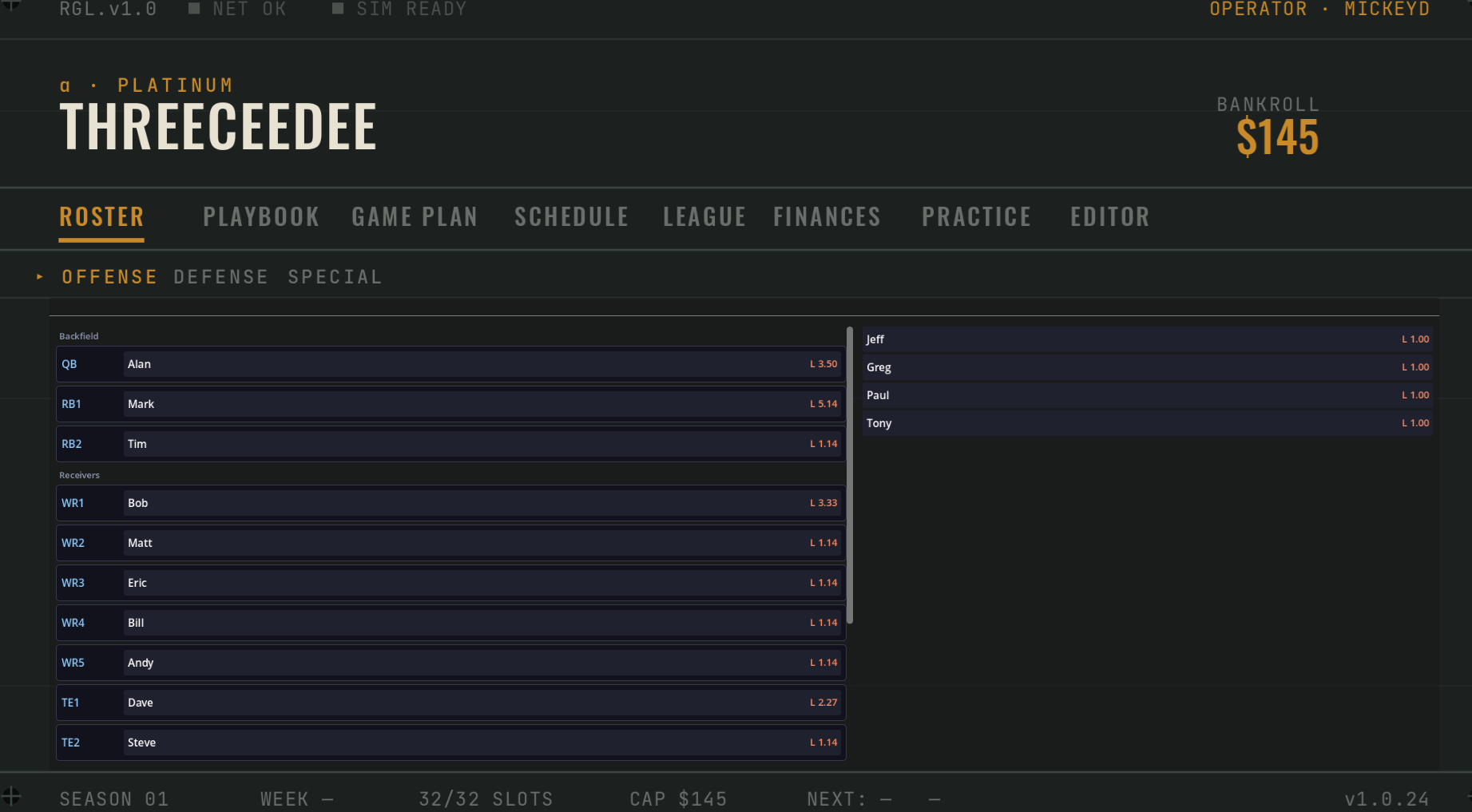Pick bench player Paul
This screenshot has height=812, width=1472.
[x=1148, y=395]
